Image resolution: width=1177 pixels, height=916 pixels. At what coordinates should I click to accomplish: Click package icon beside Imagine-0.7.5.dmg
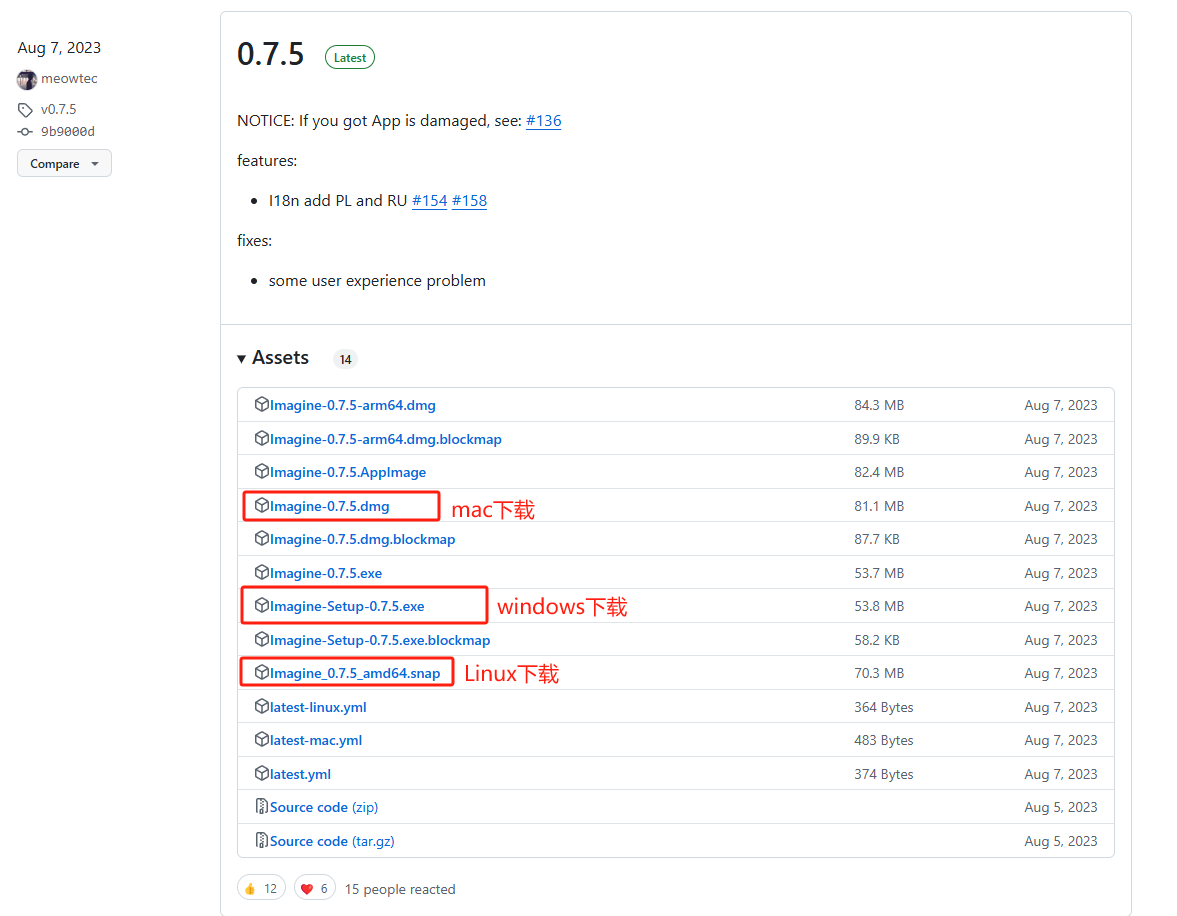(x=261, y=505)
